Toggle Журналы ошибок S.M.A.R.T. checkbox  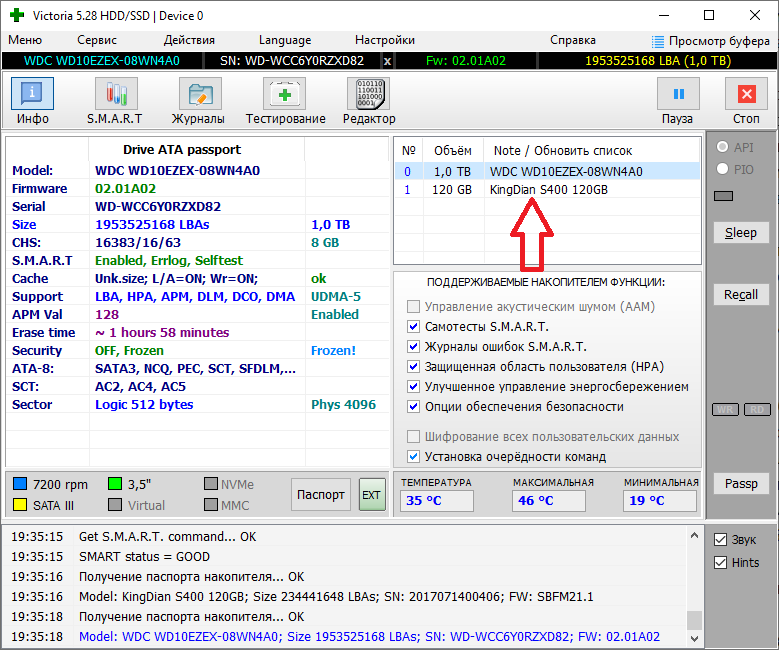coord(413,346)
